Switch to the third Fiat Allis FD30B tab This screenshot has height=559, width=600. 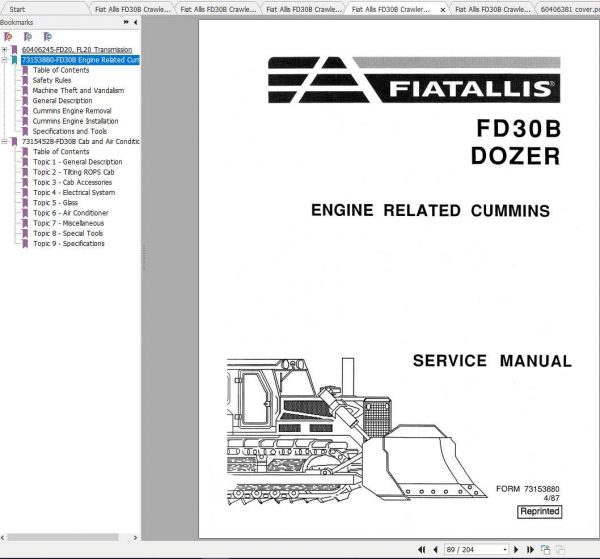tap(304, 9)
